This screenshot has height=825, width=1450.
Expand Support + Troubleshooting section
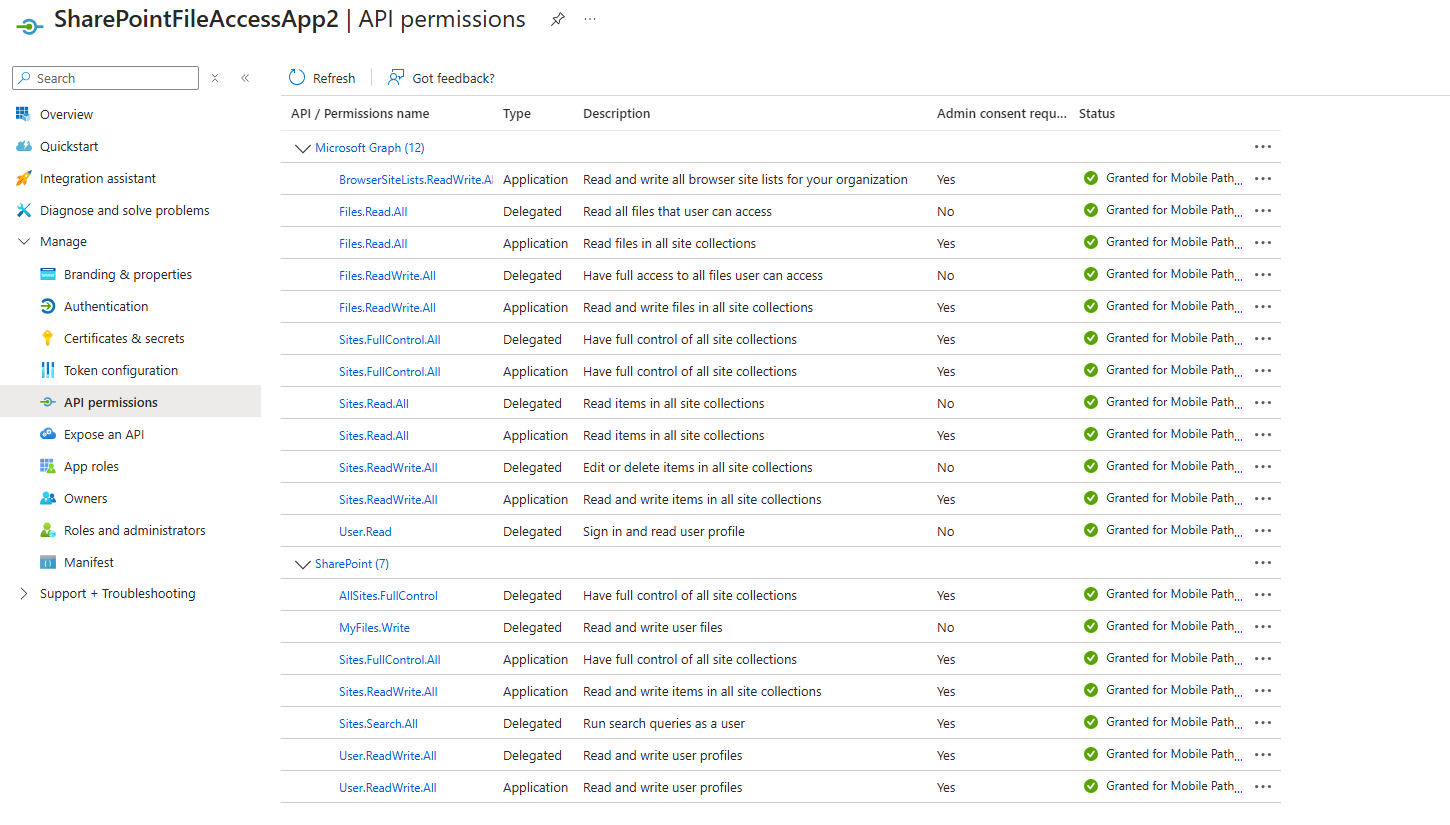pyautogui.click(x=25, y=594)
